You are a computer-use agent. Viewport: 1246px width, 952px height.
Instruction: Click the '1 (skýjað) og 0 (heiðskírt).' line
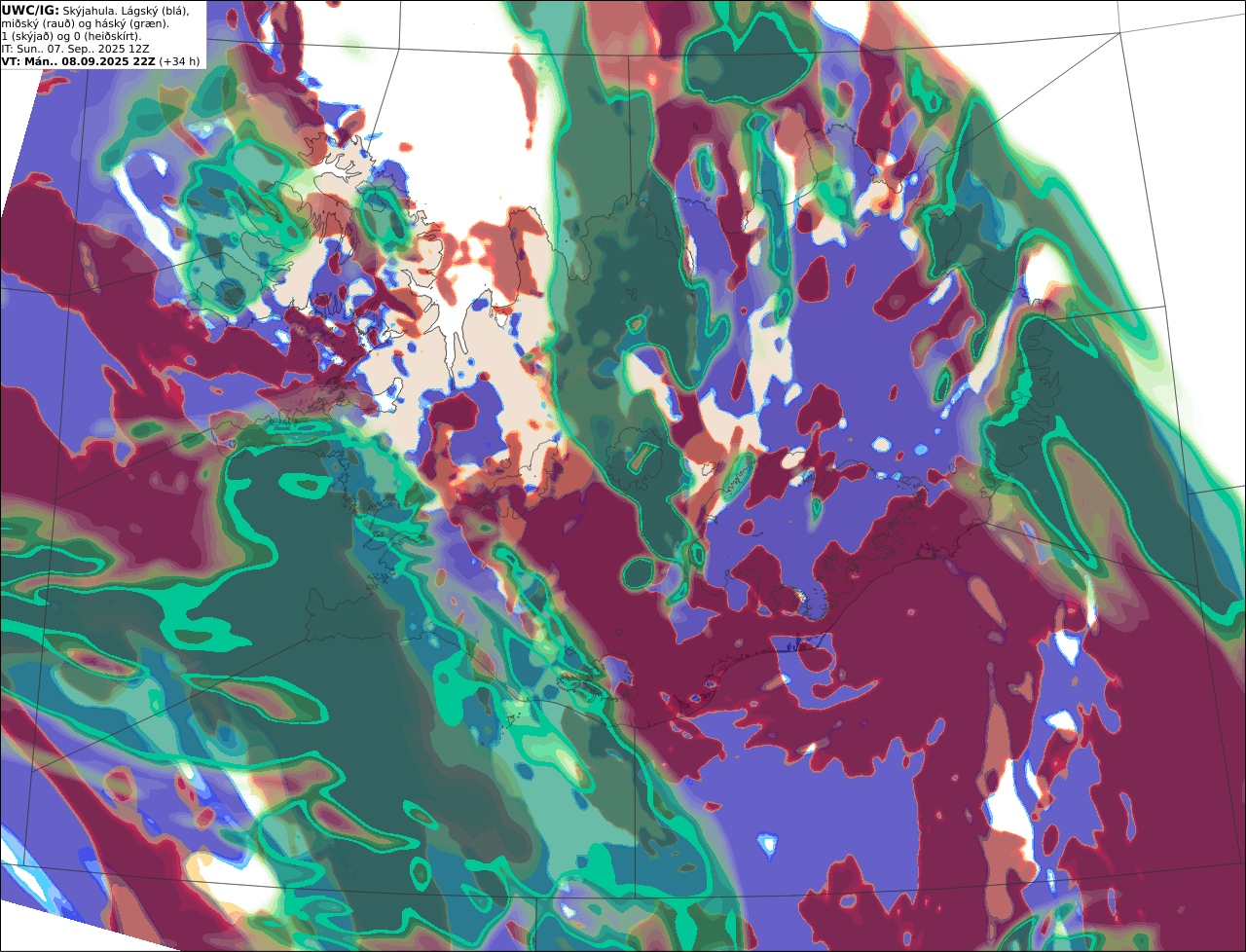click(x=71, y=35)
